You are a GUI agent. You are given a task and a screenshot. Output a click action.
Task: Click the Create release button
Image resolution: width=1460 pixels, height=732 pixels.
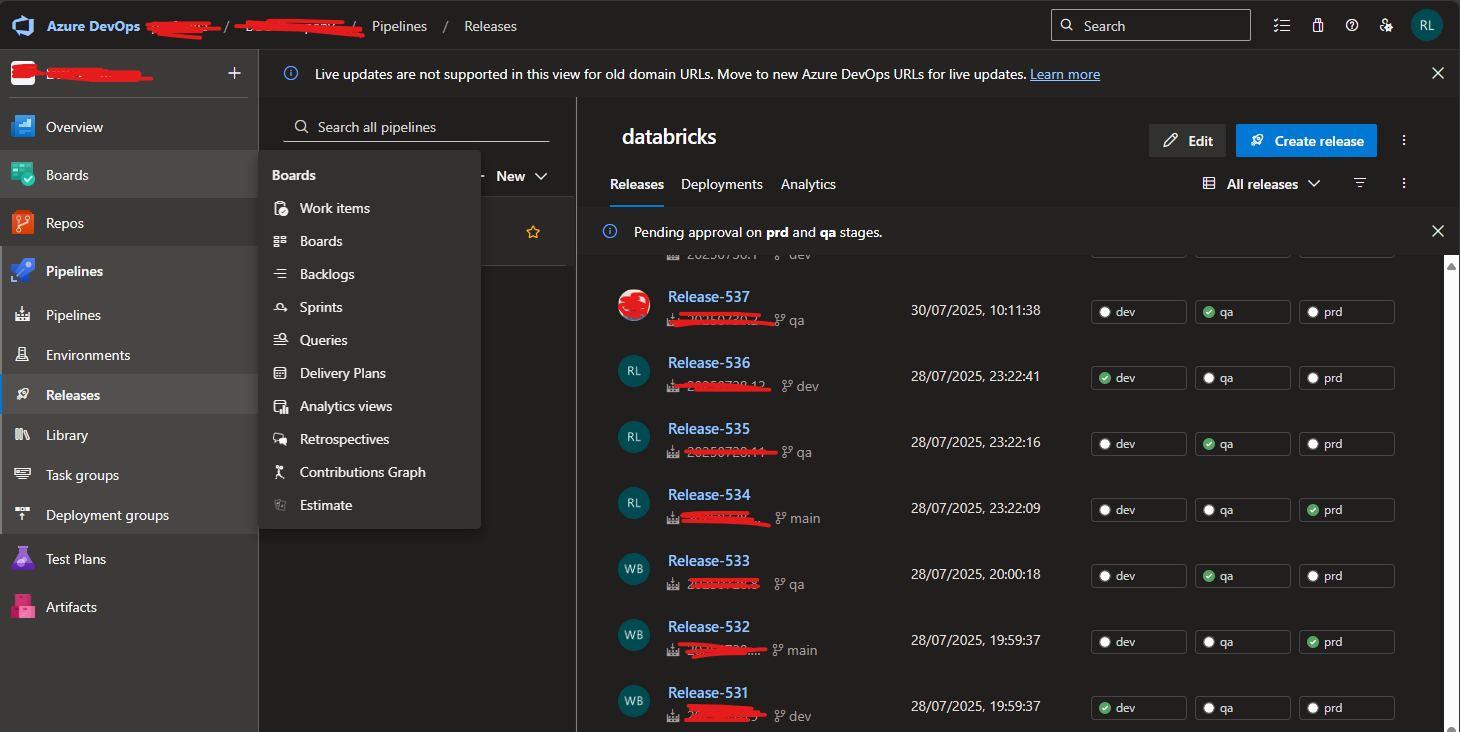click(1306, 141)
